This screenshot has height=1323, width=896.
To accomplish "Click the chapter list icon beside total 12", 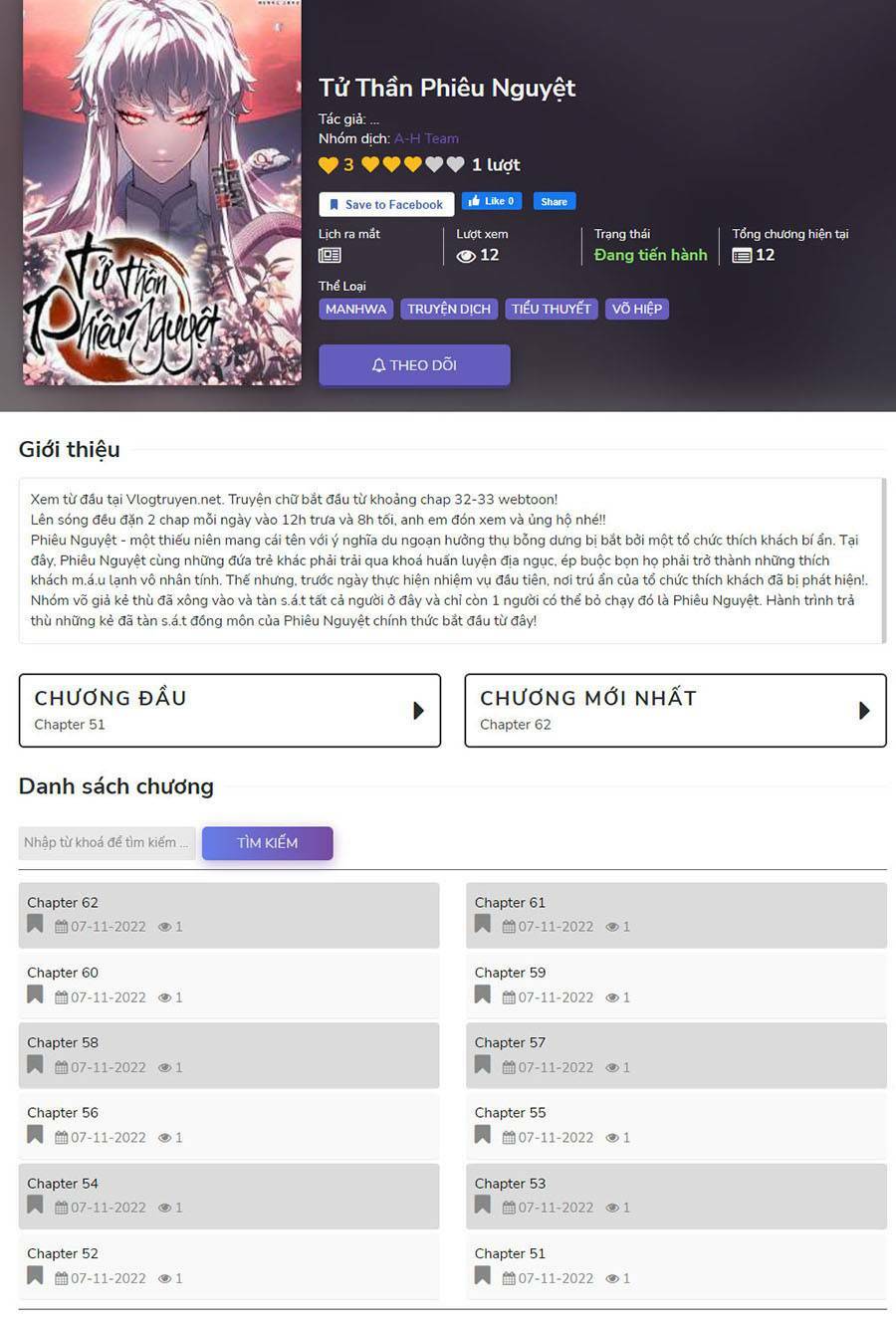I will pyautogui.click(x=742, y=255).
